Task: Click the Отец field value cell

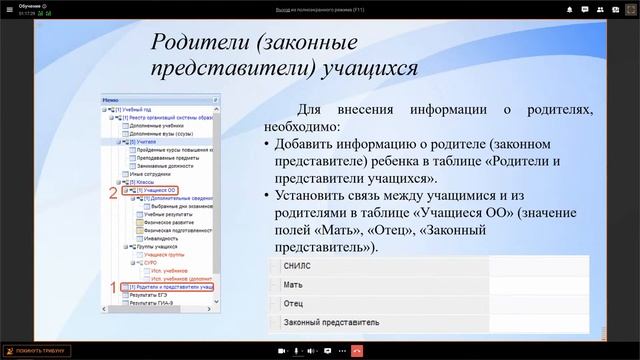Action: 539,304
